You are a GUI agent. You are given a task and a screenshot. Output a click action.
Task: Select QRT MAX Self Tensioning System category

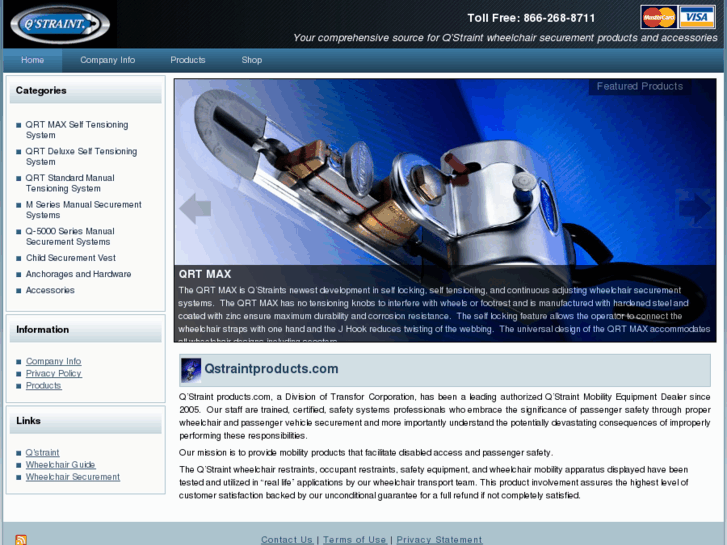tap(77, 130)
